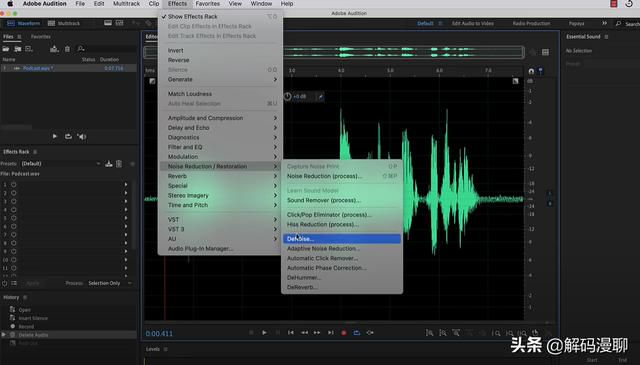Open file icon in Files panel
Screen dimensions: 640x365
click(6, 49)
